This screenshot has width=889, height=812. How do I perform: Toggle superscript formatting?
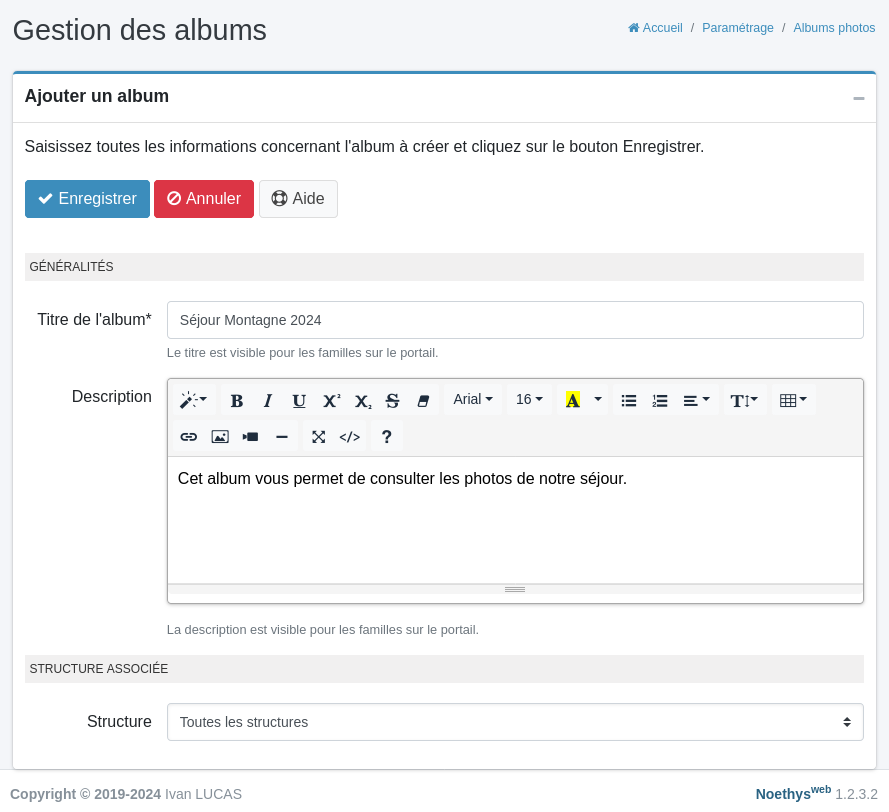click(330, 400)
